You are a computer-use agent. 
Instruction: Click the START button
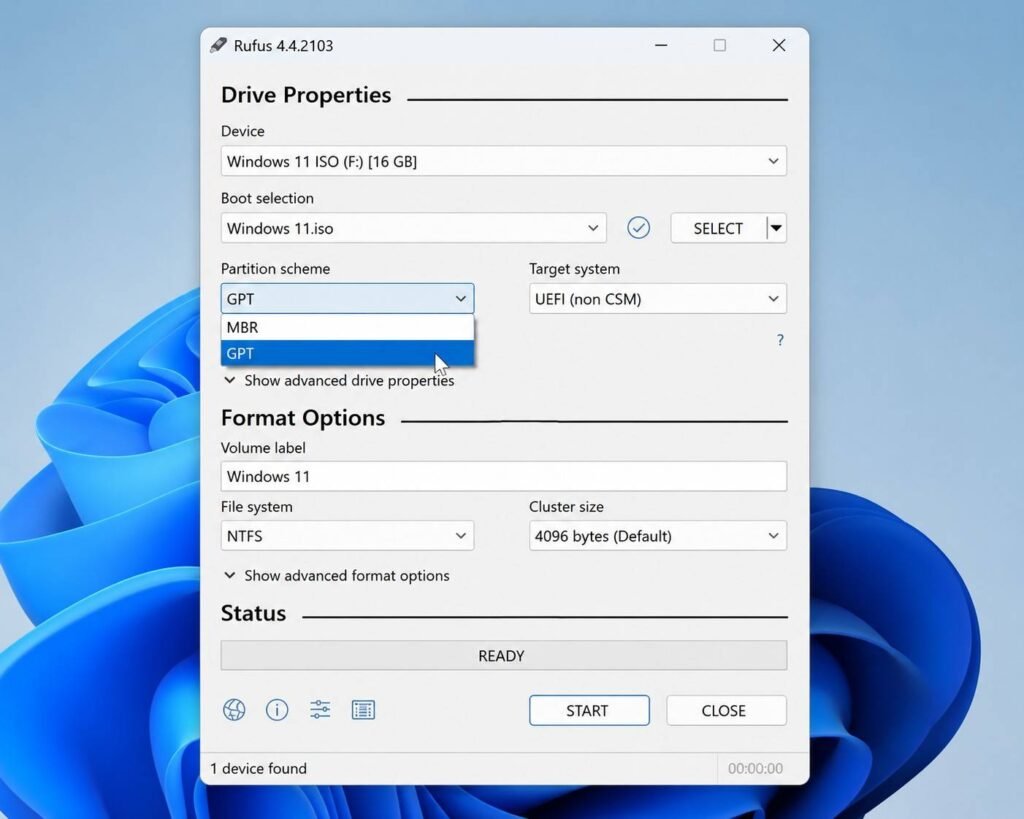click(589, 710)
